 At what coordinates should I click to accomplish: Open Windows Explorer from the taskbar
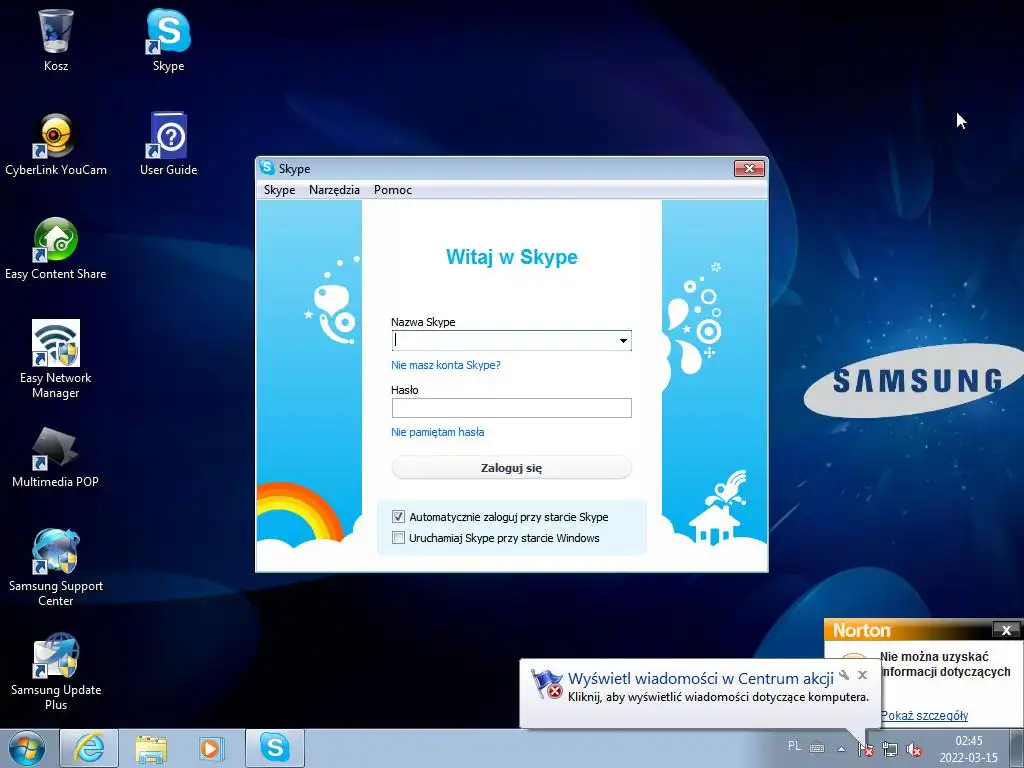[151, 748]
